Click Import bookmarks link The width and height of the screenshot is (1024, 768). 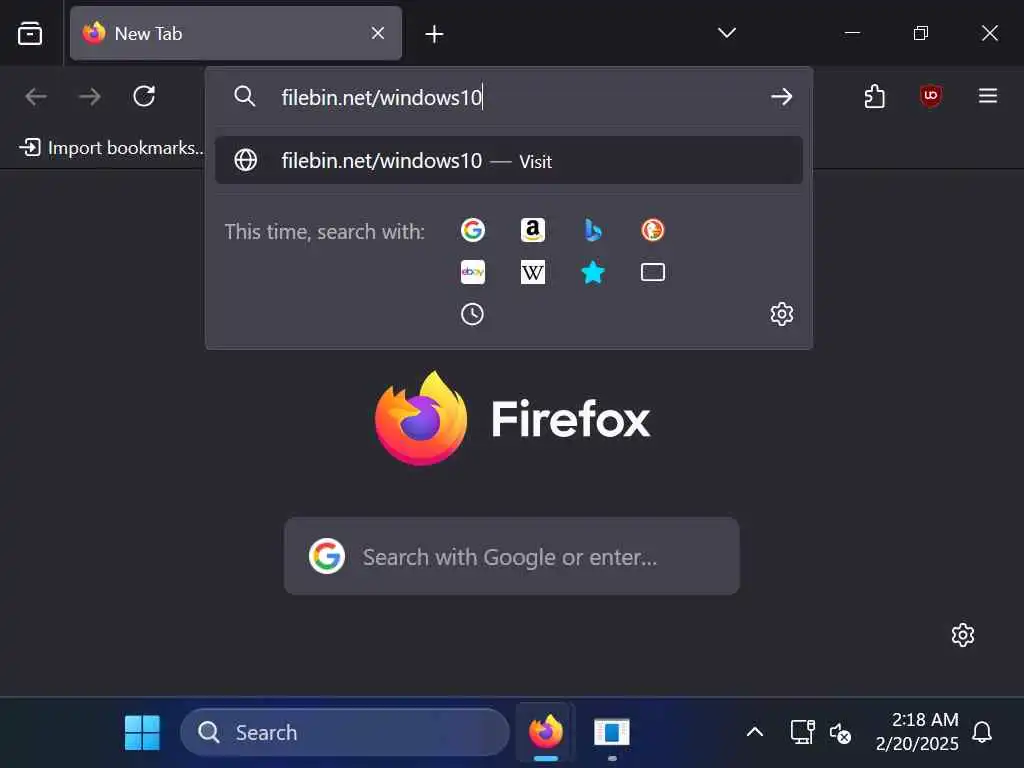pos(112,148)
